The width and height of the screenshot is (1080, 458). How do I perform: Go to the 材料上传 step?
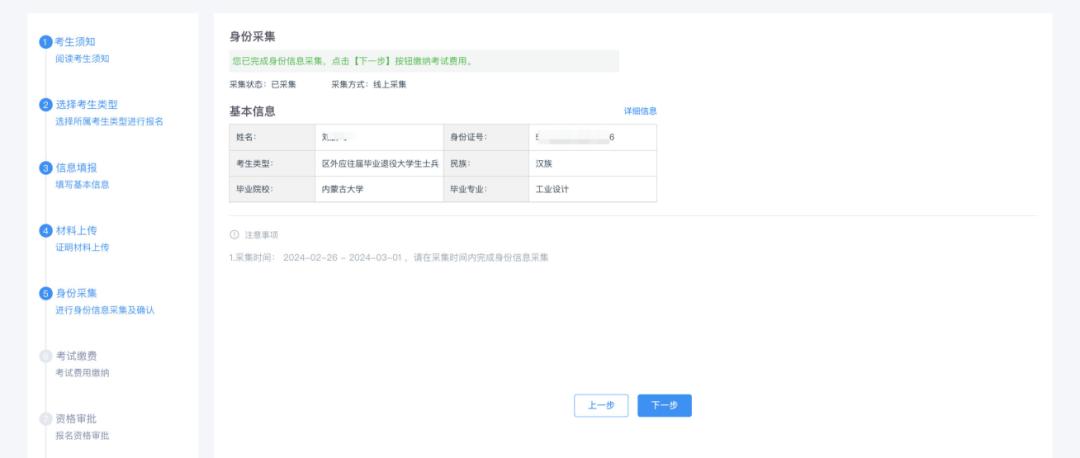tap(76, 231)
